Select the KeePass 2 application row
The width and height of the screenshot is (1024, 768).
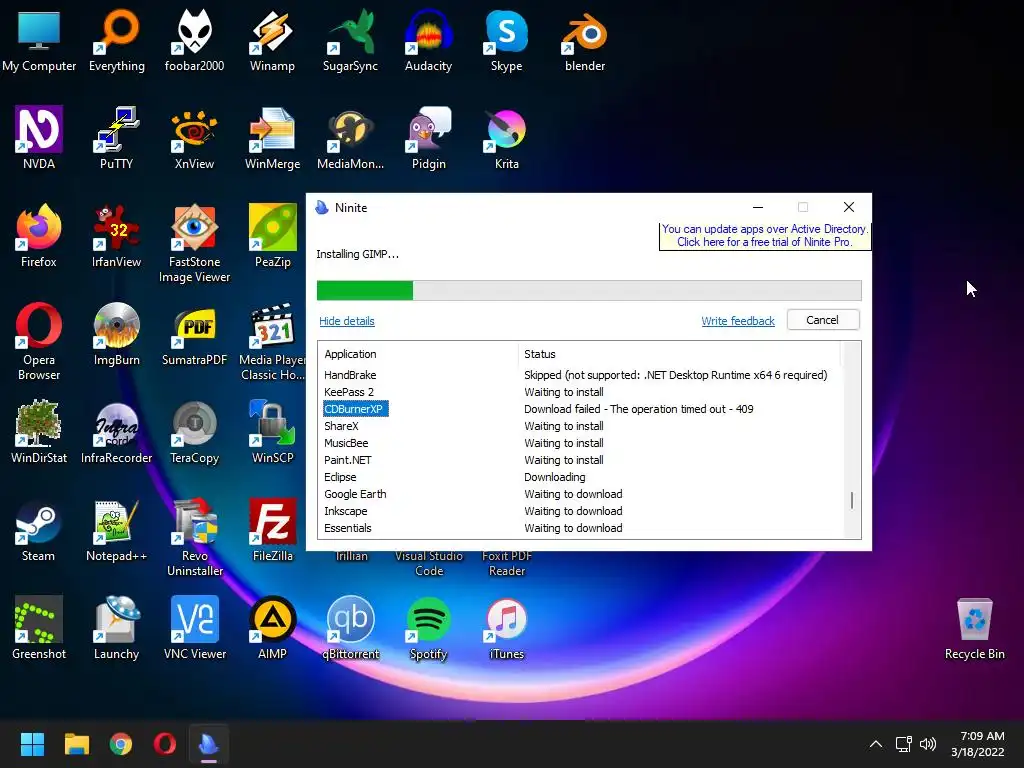(582, 392)
